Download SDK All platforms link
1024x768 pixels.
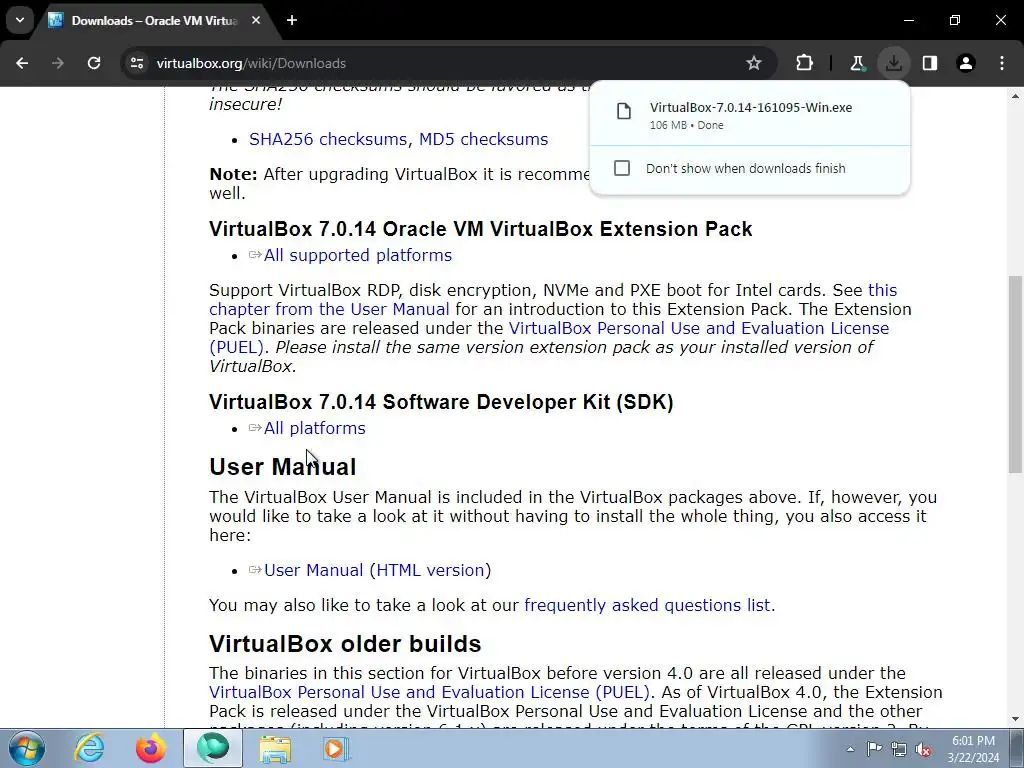[x=314, y=428]
